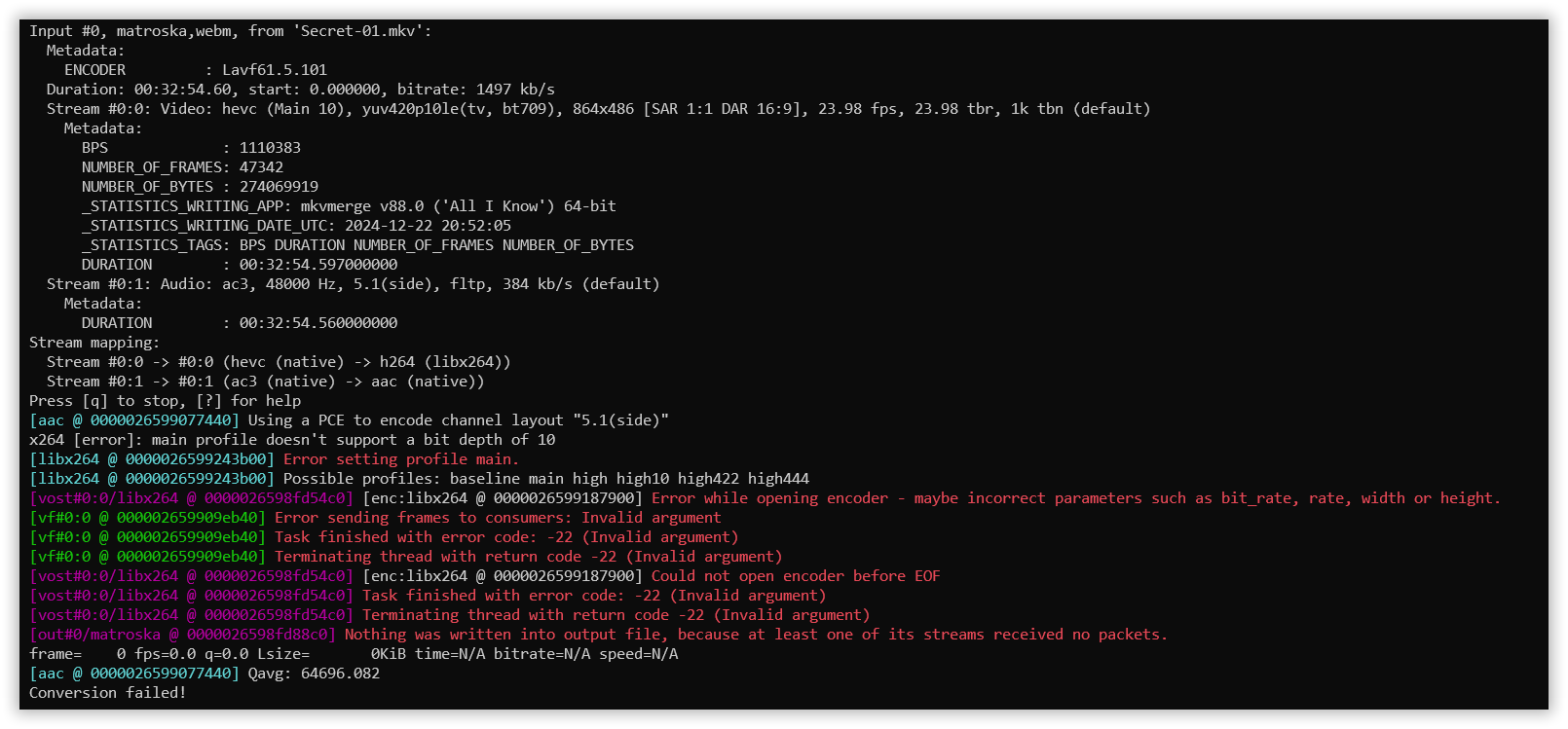Click the 'Possible profiles' line listing high444

[x=420, y=479]
